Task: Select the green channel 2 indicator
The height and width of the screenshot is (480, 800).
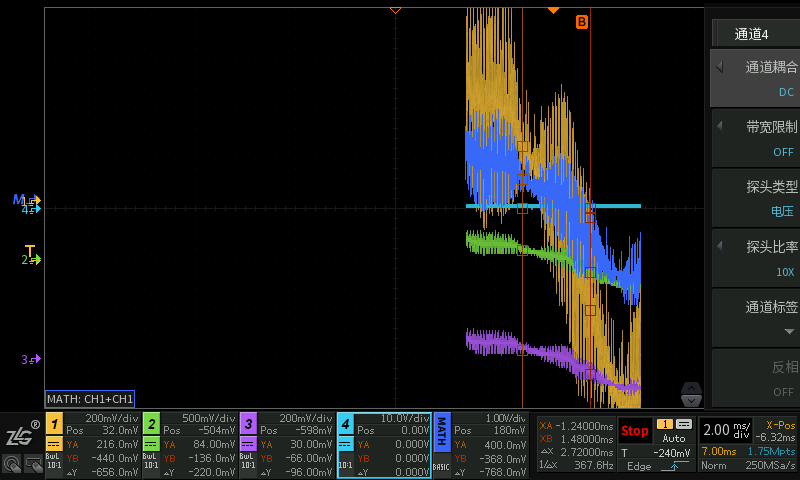Action: click(x=152, y=423)
